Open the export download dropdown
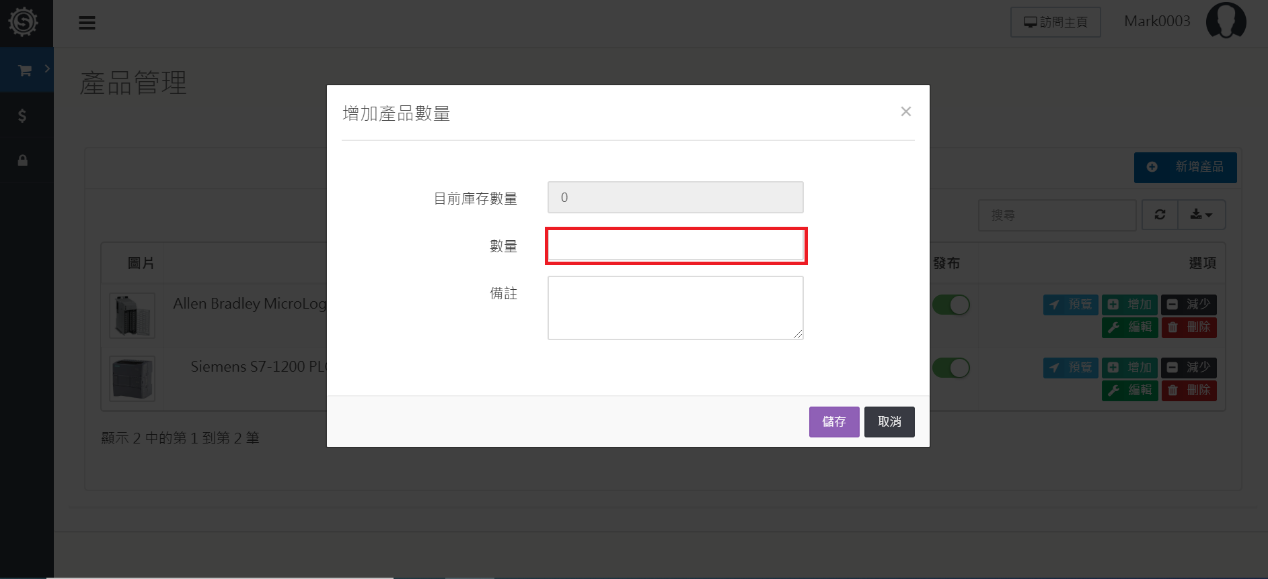This screenshot has width=1268, height=579. click(x=1201, y=215)
